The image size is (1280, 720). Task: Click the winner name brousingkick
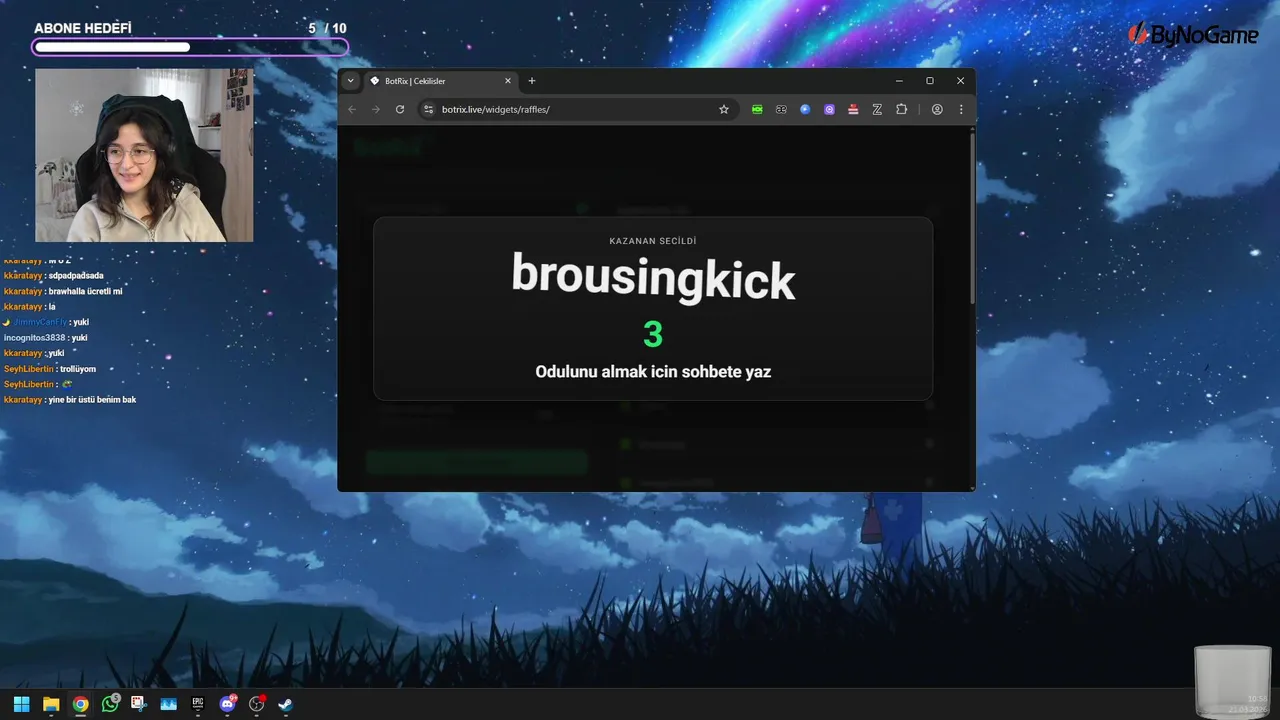point(653,277)
